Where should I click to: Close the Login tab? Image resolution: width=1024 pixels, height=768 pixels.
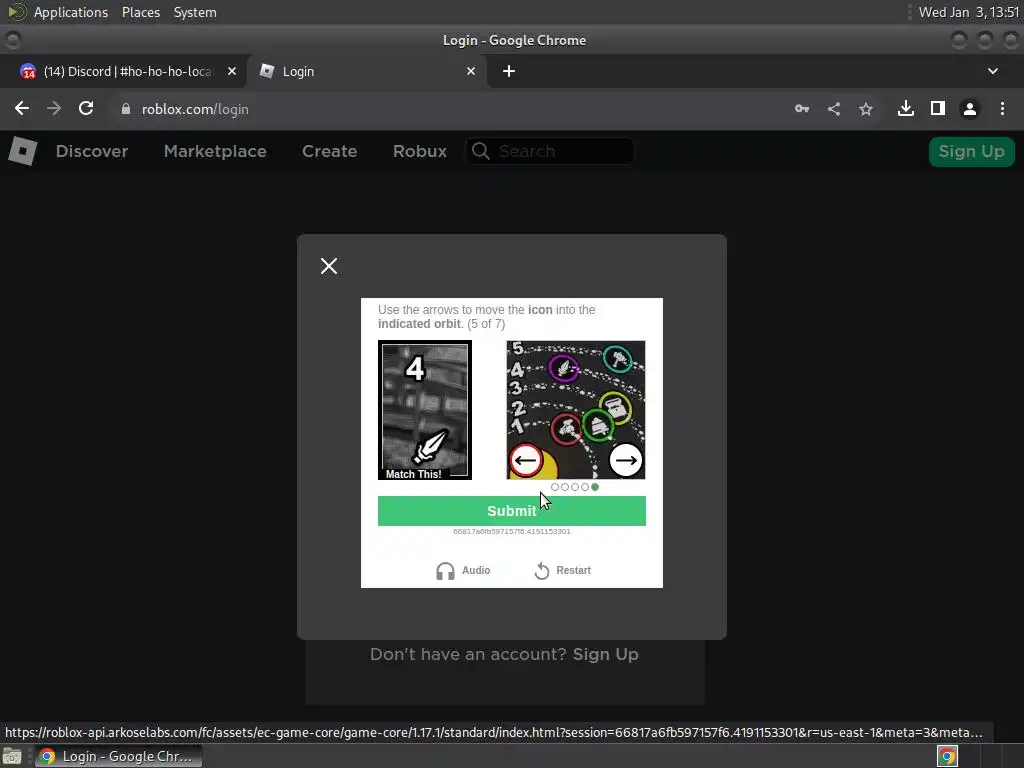471,71
